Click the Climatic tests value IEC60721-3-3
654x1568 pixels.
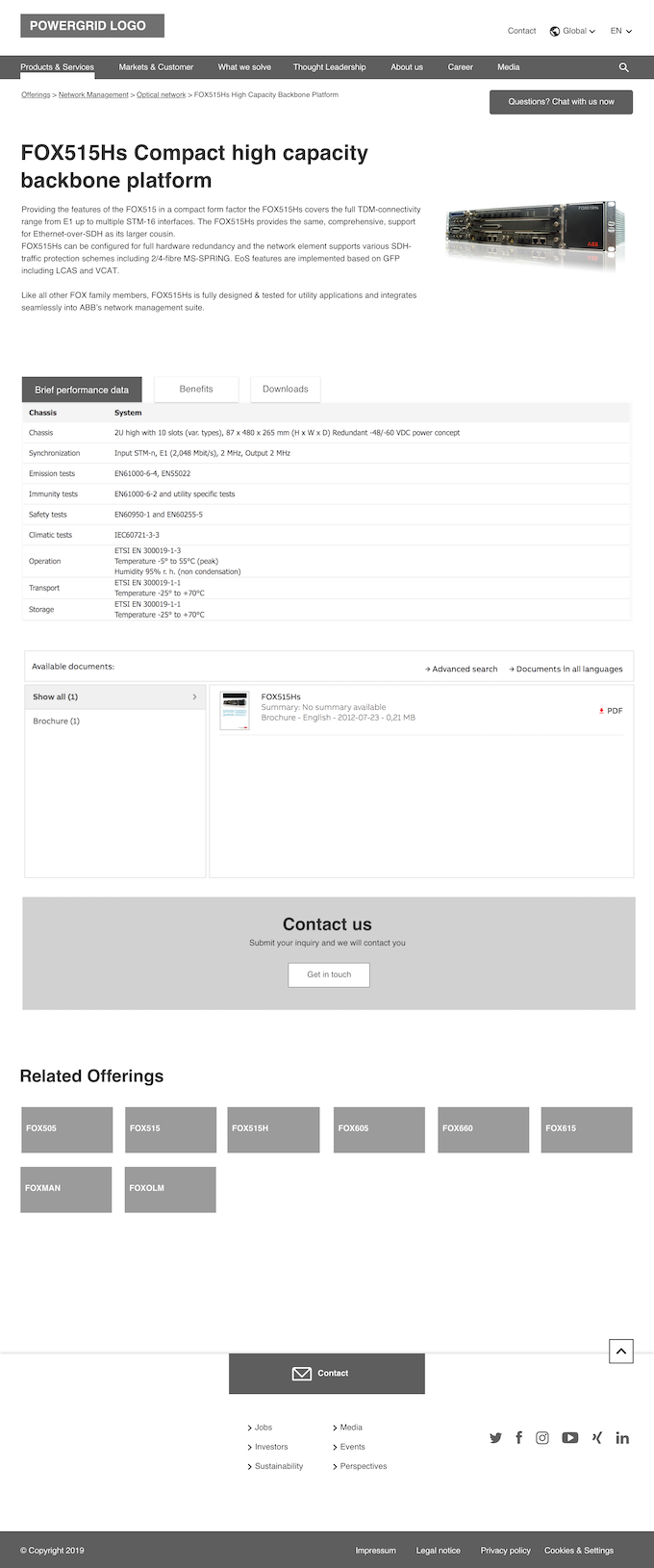137,535
